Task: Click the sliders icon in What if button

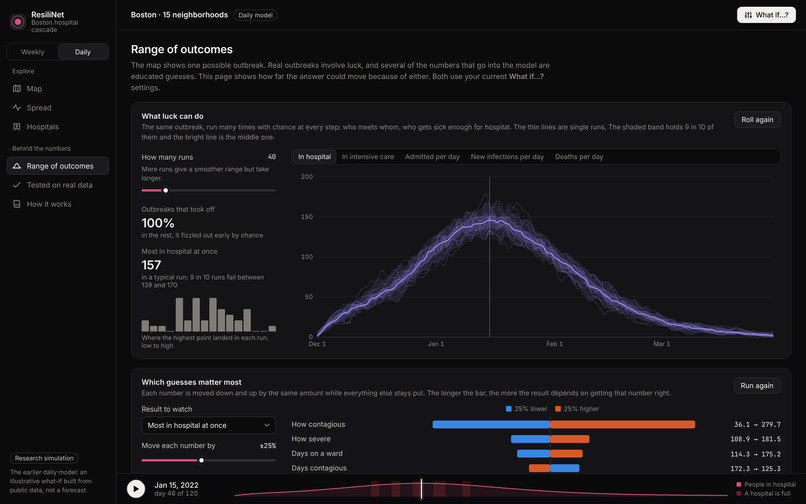Action: (748, 15)
